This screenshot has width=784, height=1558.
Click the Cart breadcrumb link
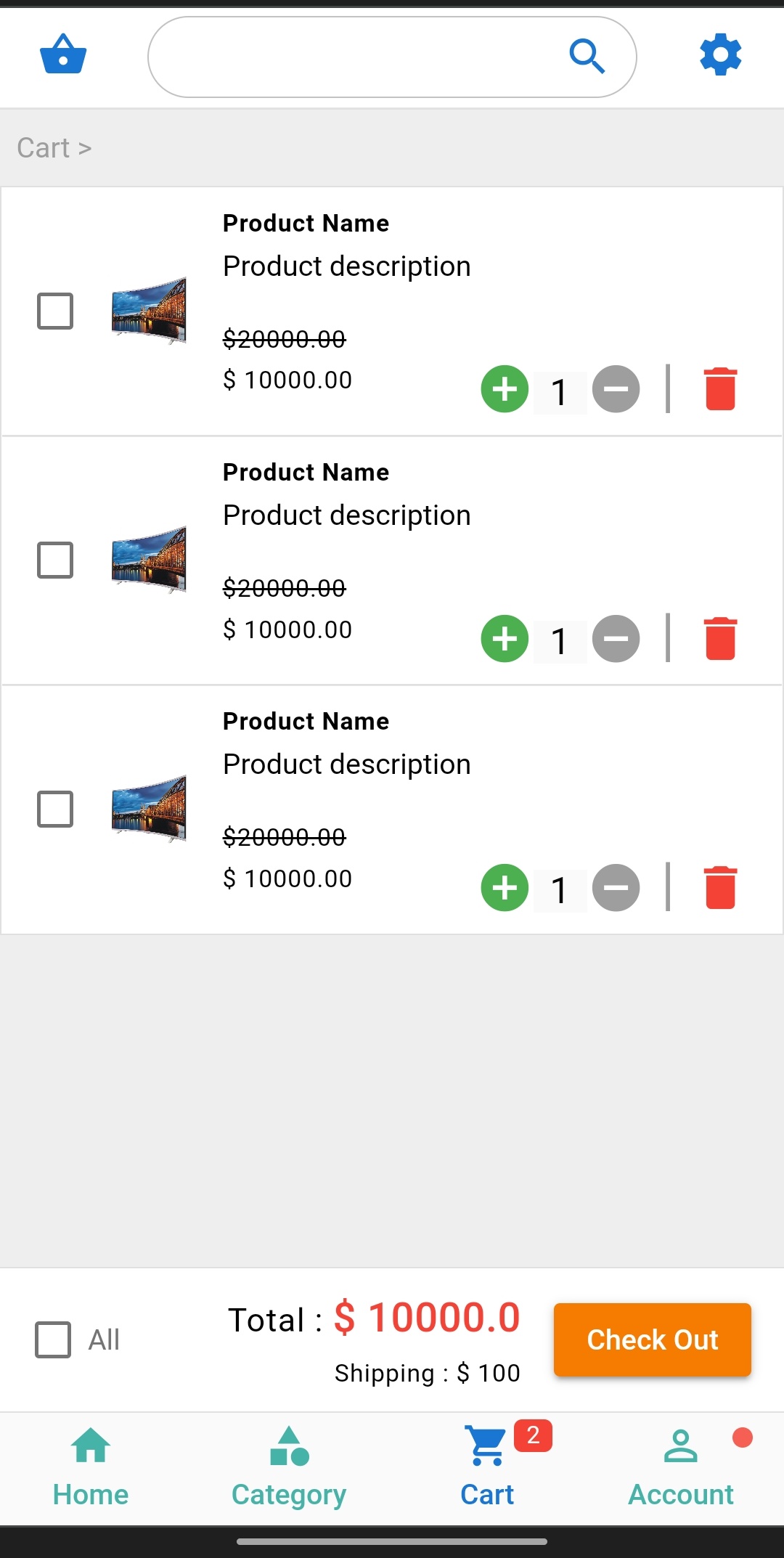(44, 148)
